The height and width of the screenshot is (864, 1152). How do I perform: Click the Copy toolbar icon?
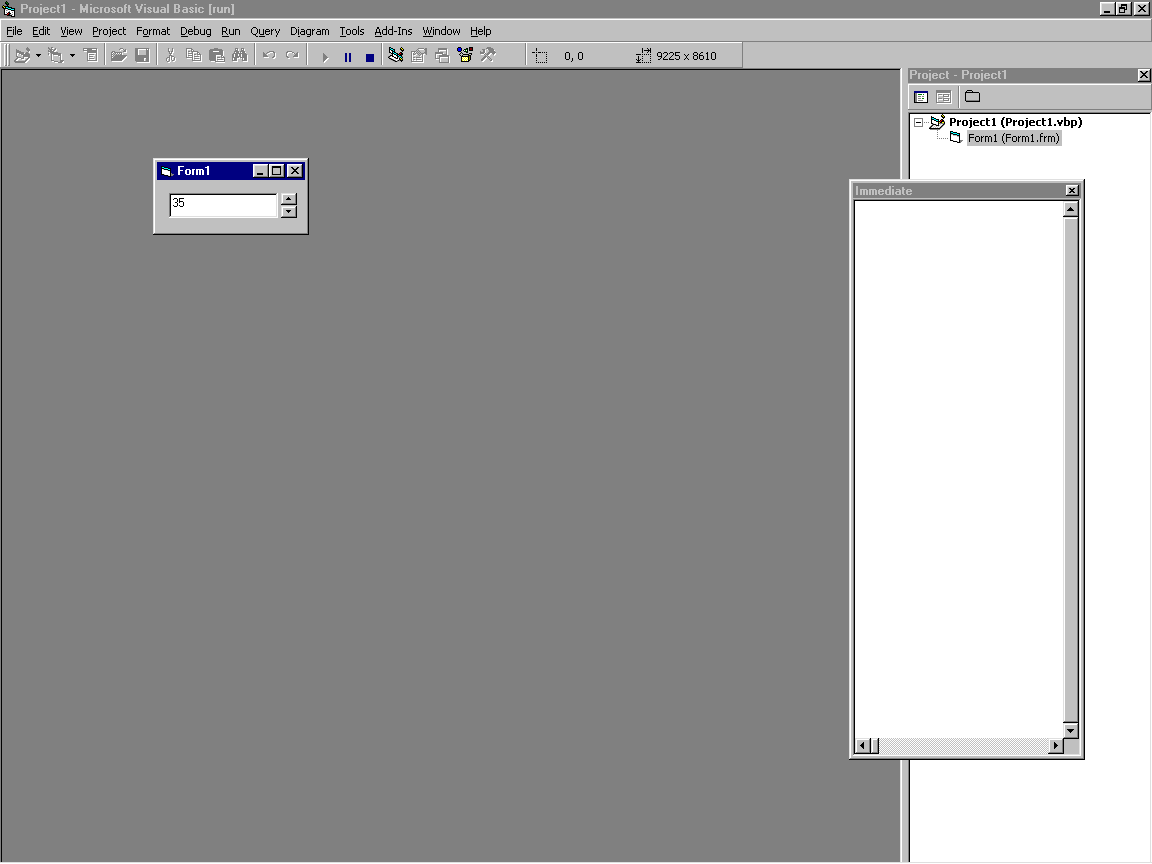click(x=193, y=56)
